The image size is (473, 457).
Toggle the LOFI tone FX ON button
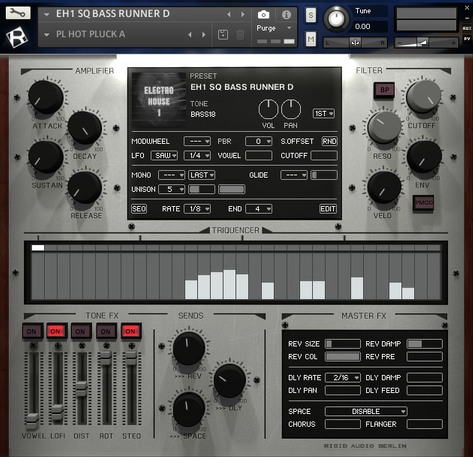point(56,331)
